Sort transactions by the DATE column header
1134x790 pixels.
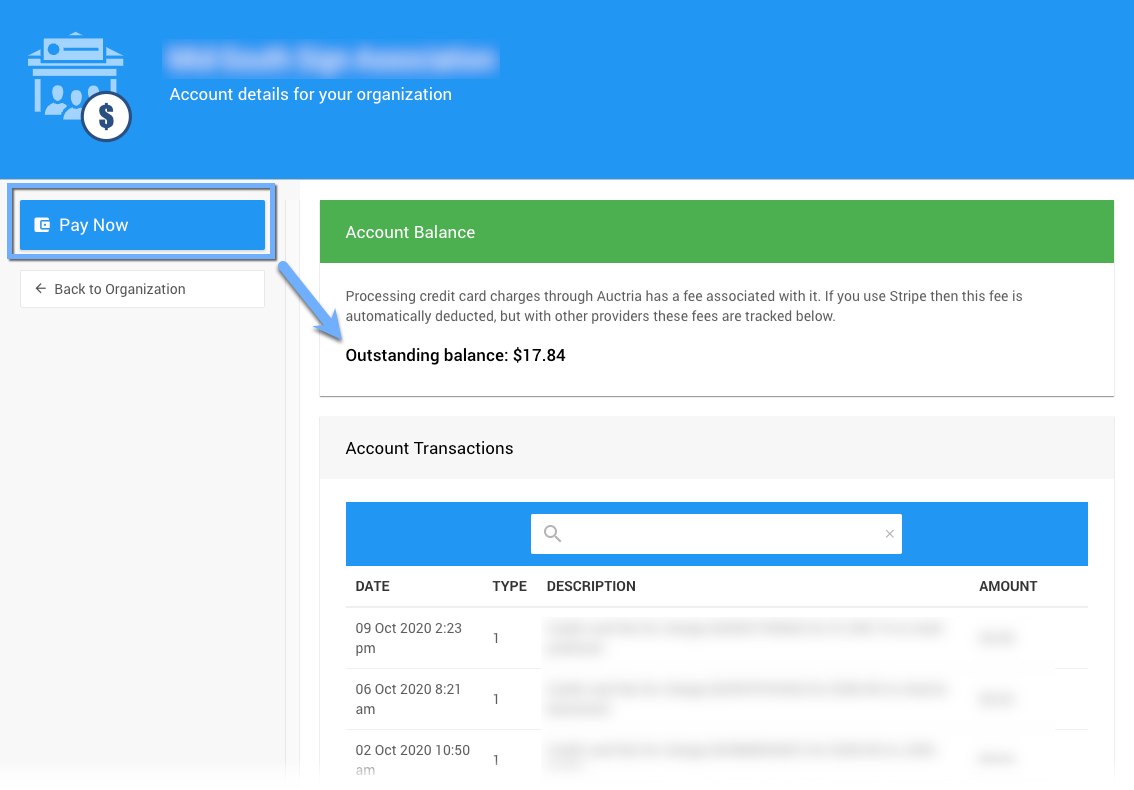point(372,586)
